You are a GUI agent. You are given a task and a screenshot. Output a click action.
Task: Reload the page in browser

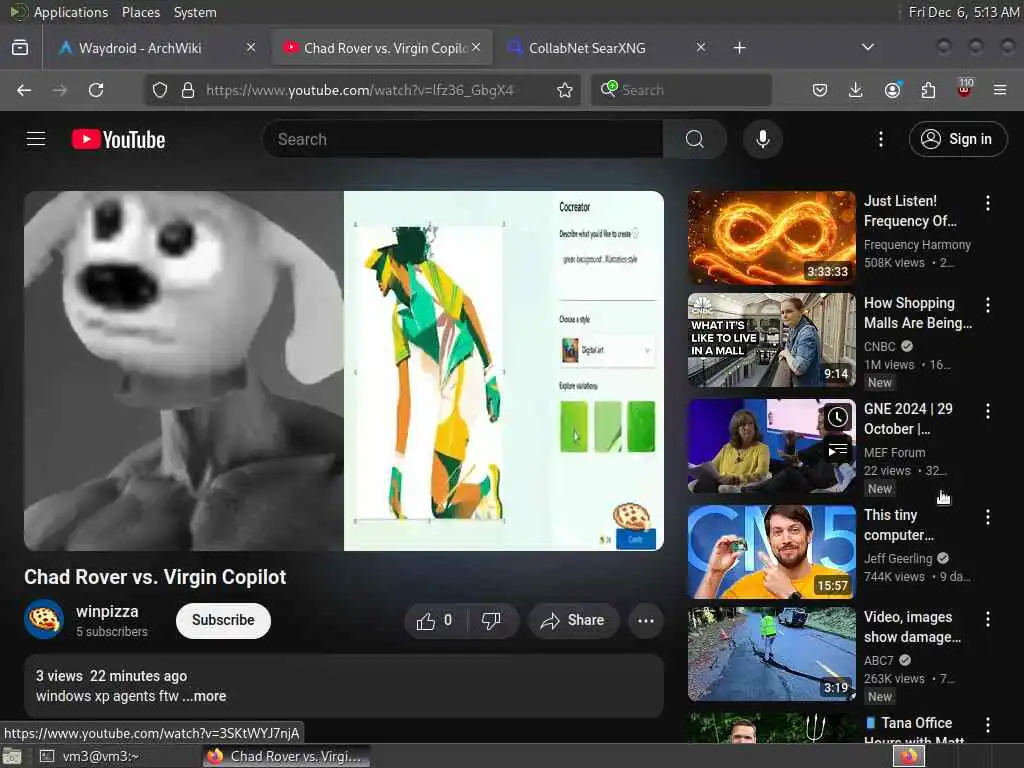pos(96,90)
